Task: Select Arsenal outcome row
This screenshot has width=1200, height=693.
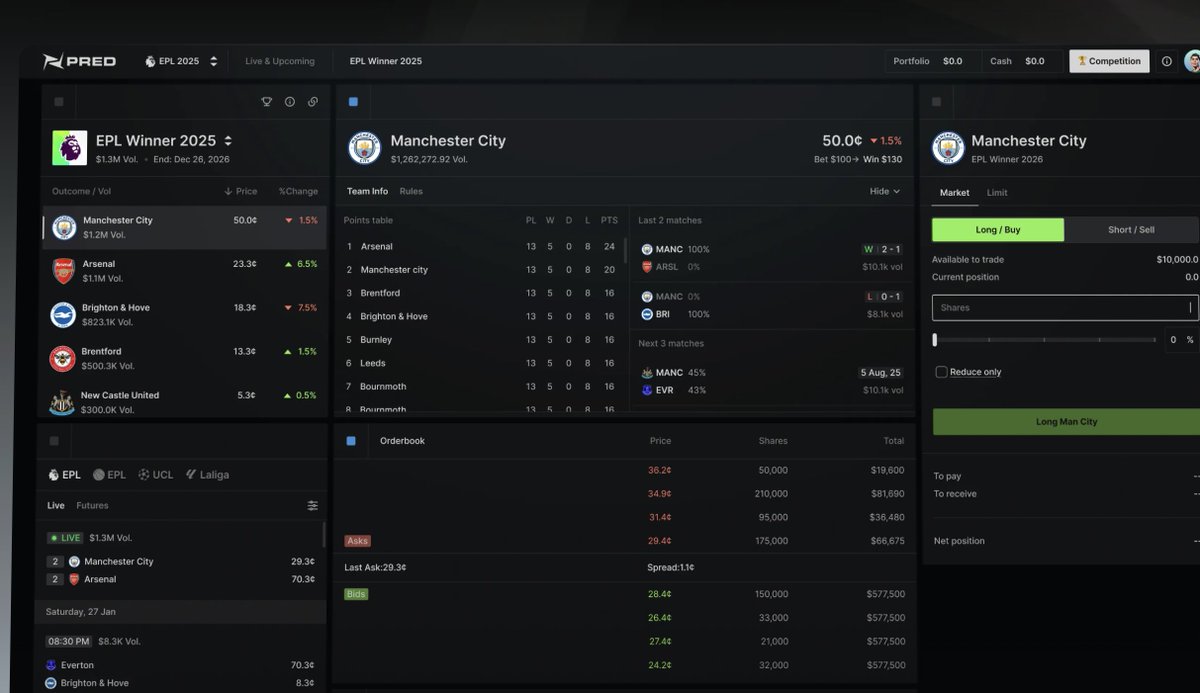Action: (185, 271)
